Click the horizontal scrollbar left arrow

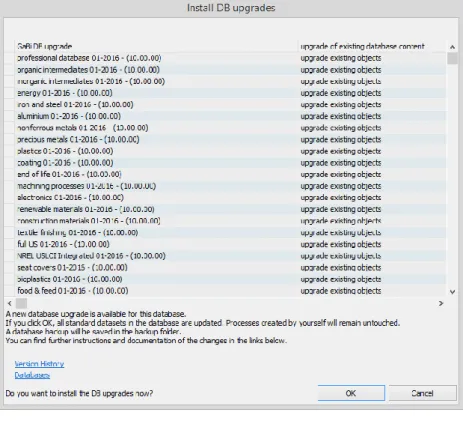[x=10, y=303]
